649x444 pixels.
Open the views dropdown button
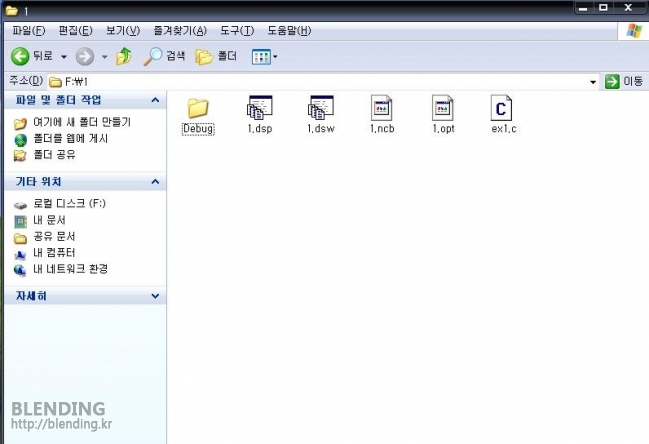tap(264, 57)
